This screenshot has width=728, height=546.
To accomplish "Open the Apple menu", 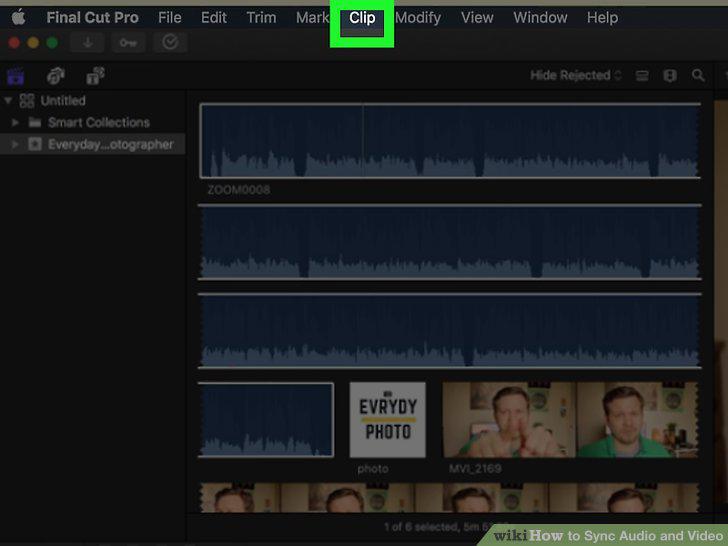I will point(19,17).
